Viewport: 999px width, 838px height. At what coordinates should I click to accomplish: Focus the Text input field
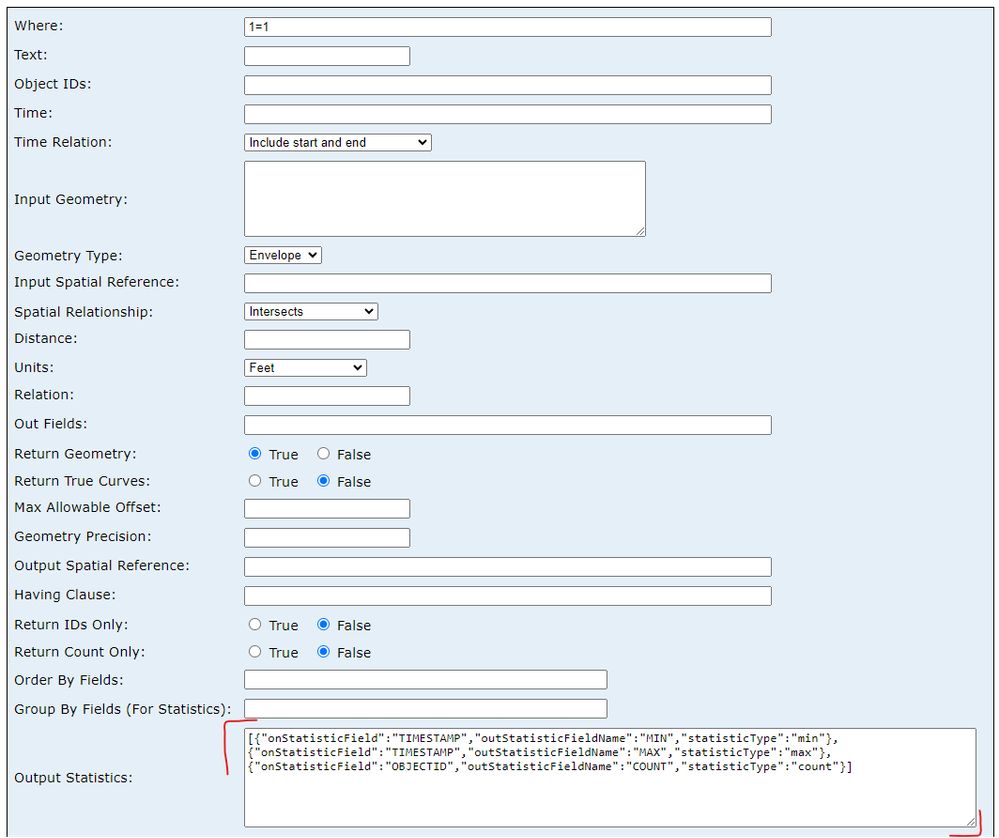click(327, 56)
